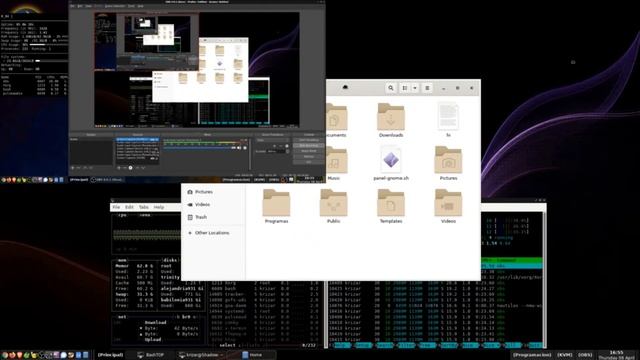Add a new source in OBS Sources dock
Viewport: 640px width, 360px height.
pyautogui.click(x=119, y=168)
